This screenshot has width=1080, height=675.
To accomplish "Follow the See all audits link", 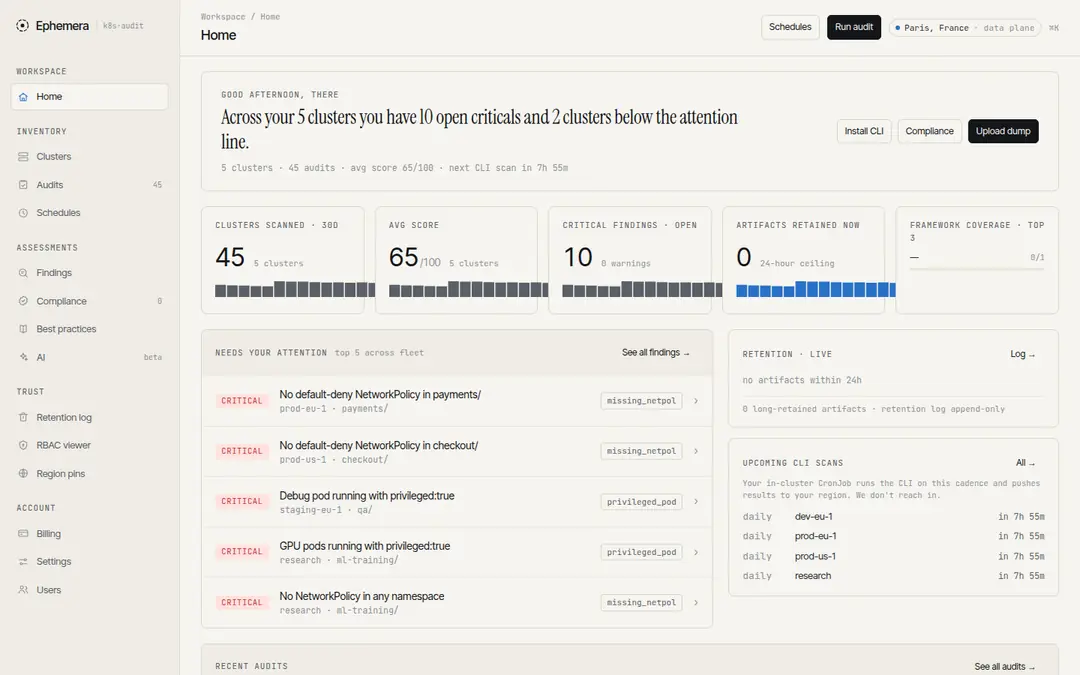I will coord(1004,667).
